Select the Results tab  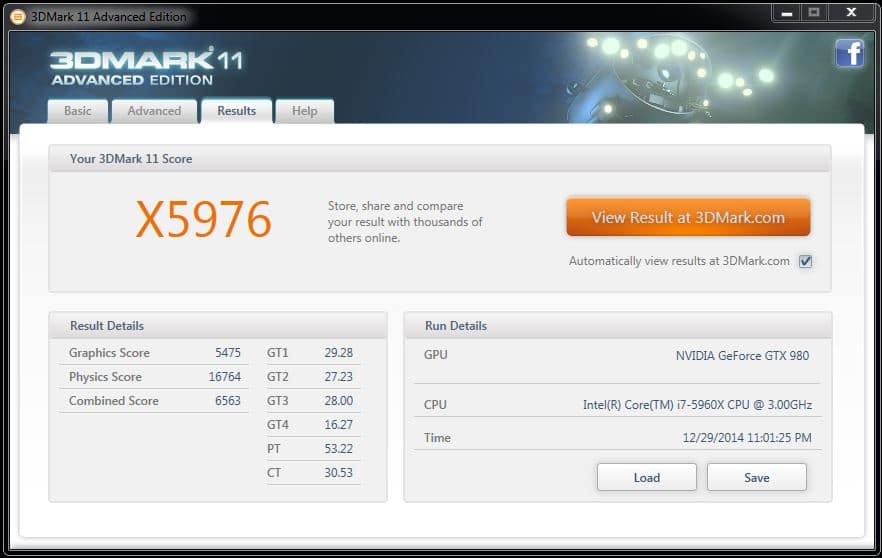237,111
